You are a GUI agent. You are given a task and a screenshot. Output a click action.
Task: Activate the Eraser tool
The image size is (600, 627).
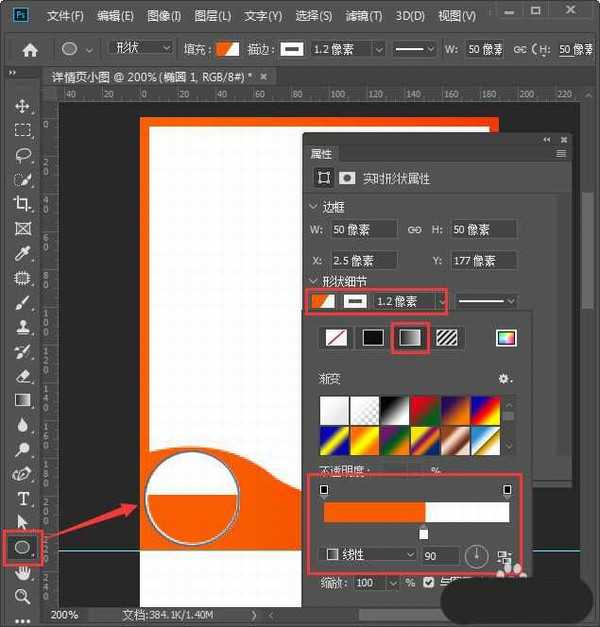pyautogui.click(x=22, y=376)
